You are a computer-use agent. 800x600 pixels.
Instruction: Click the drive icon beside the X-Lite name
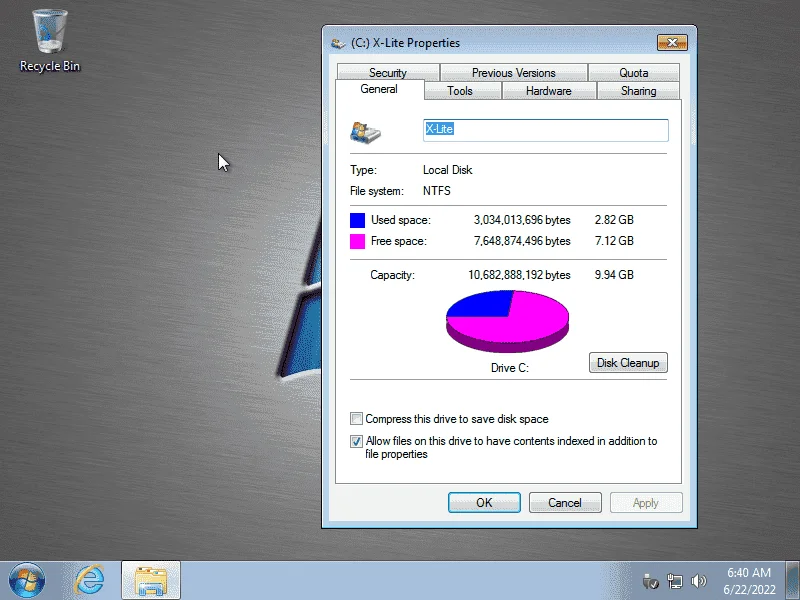(x=365, y=132)
